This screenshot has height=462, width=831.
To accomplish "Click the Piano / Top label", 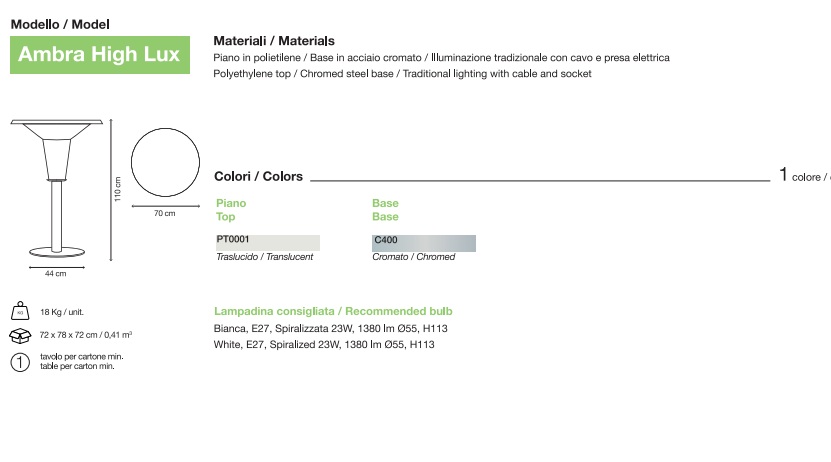I will (231, 210).
